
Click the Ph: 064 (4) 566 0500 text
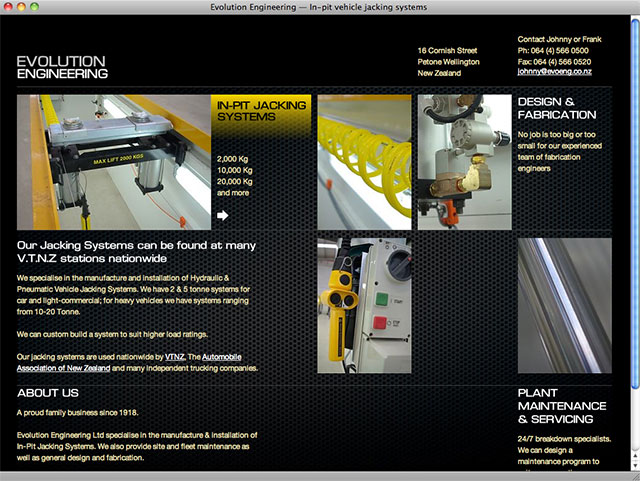tap(553, 51)
